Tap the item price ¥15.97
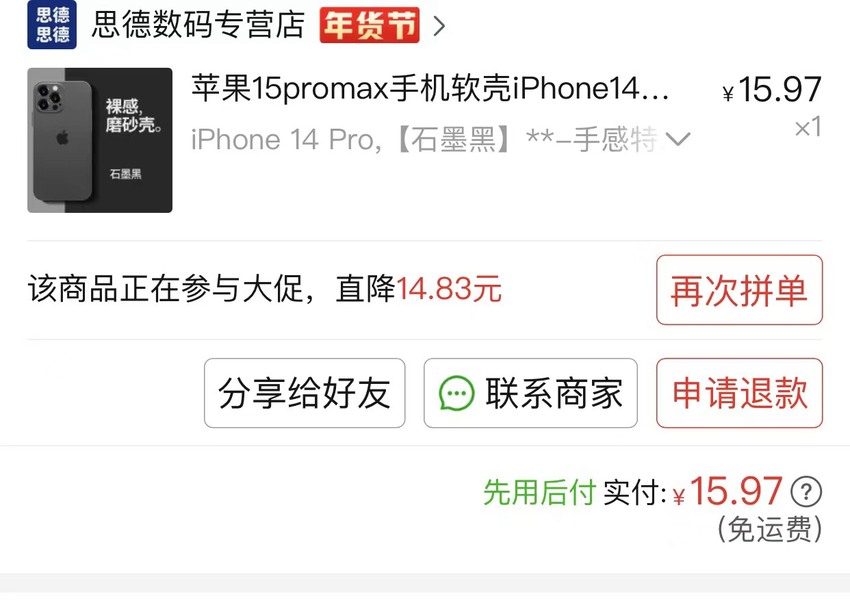The height and width of the screenshot is (603, 850). pyautogui.click(x=772, y=89)
